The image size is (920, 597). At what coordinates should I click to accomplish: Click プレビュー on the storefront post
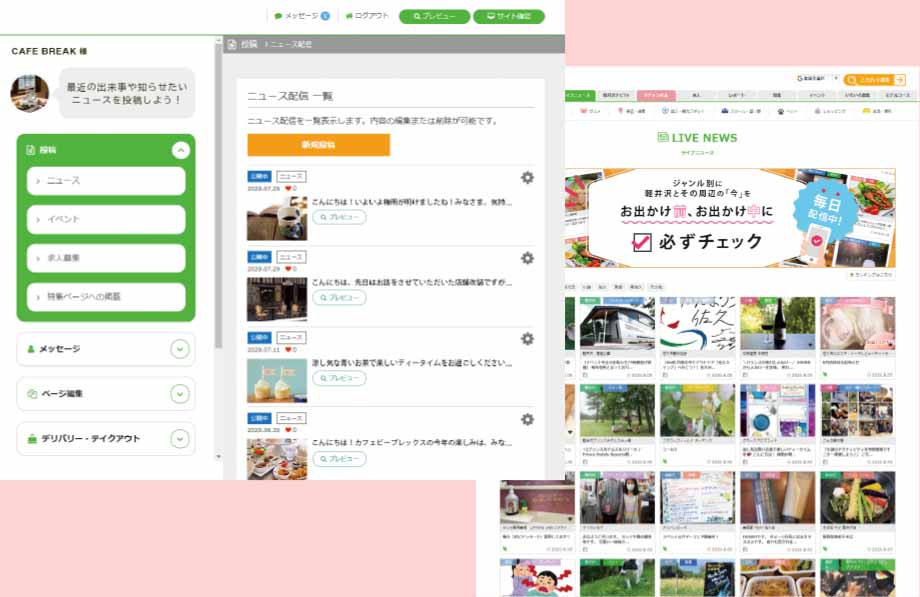point(339,298)
